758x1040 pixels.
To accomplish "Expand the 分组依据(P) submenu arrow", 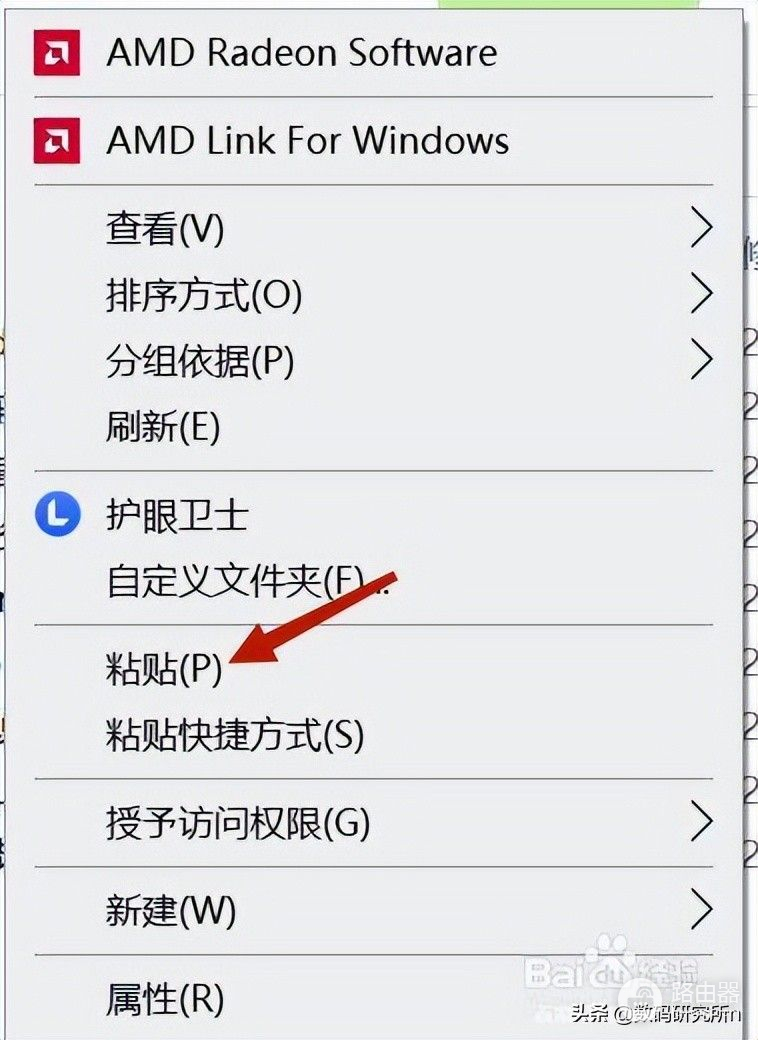I will click(x=701, y=359).
